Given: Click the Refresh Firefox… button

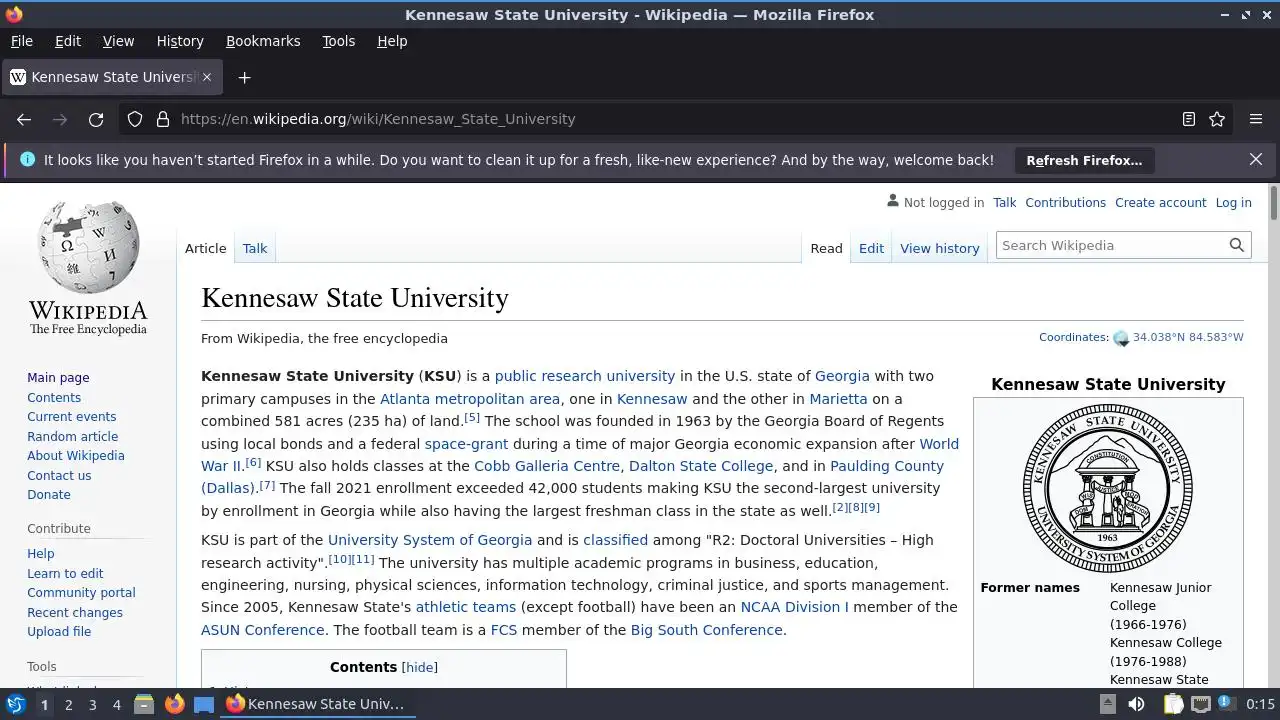Looking at the screenshot, I should (1084, 160).
